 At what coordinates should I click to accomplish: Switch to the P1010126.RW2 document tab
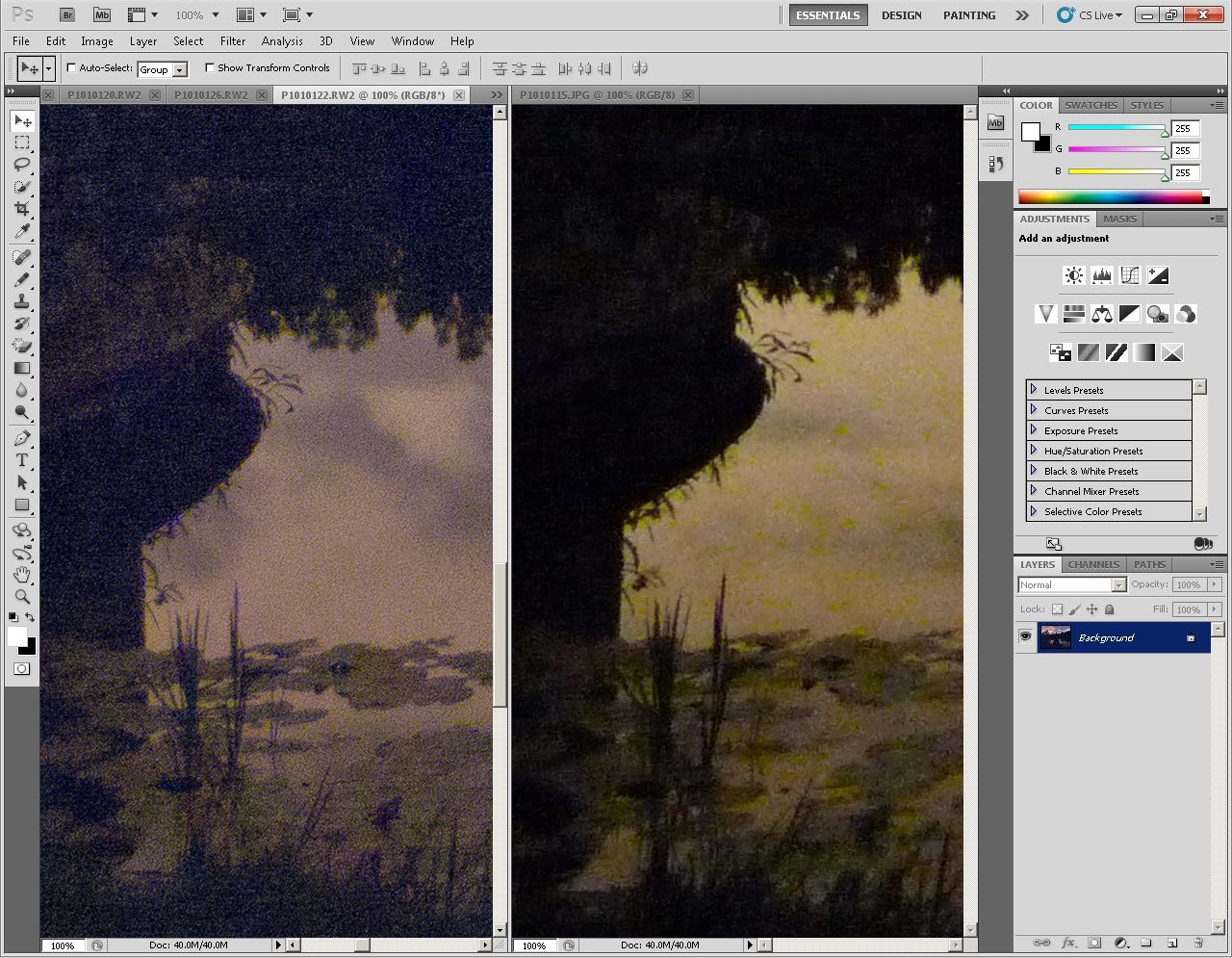coord(211,95)
